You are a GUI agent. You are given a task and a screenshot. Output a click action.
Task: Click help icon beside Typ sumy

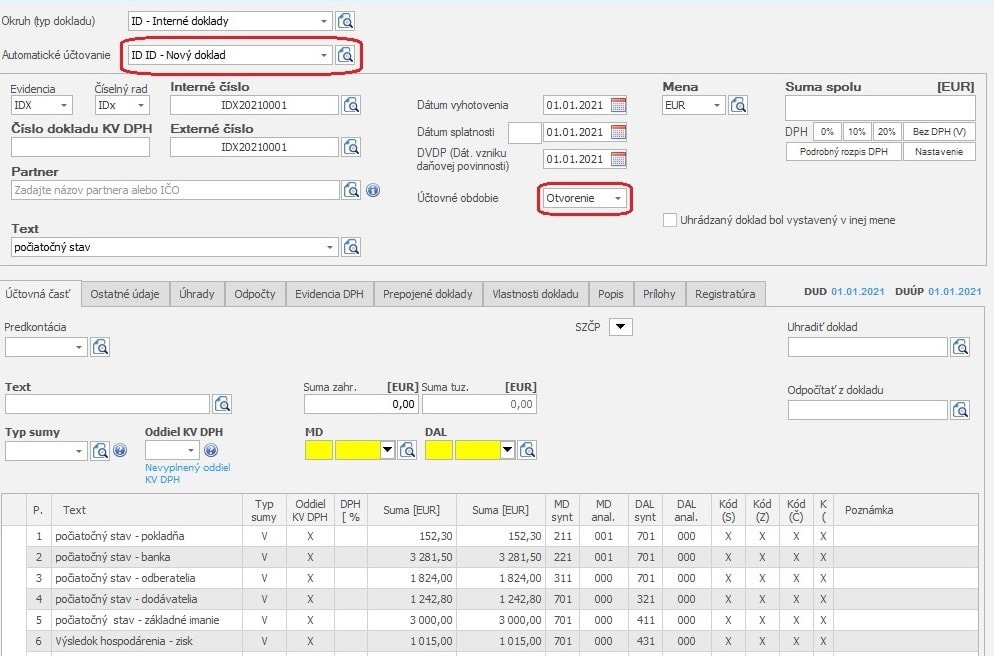click(x=120, y=451)
